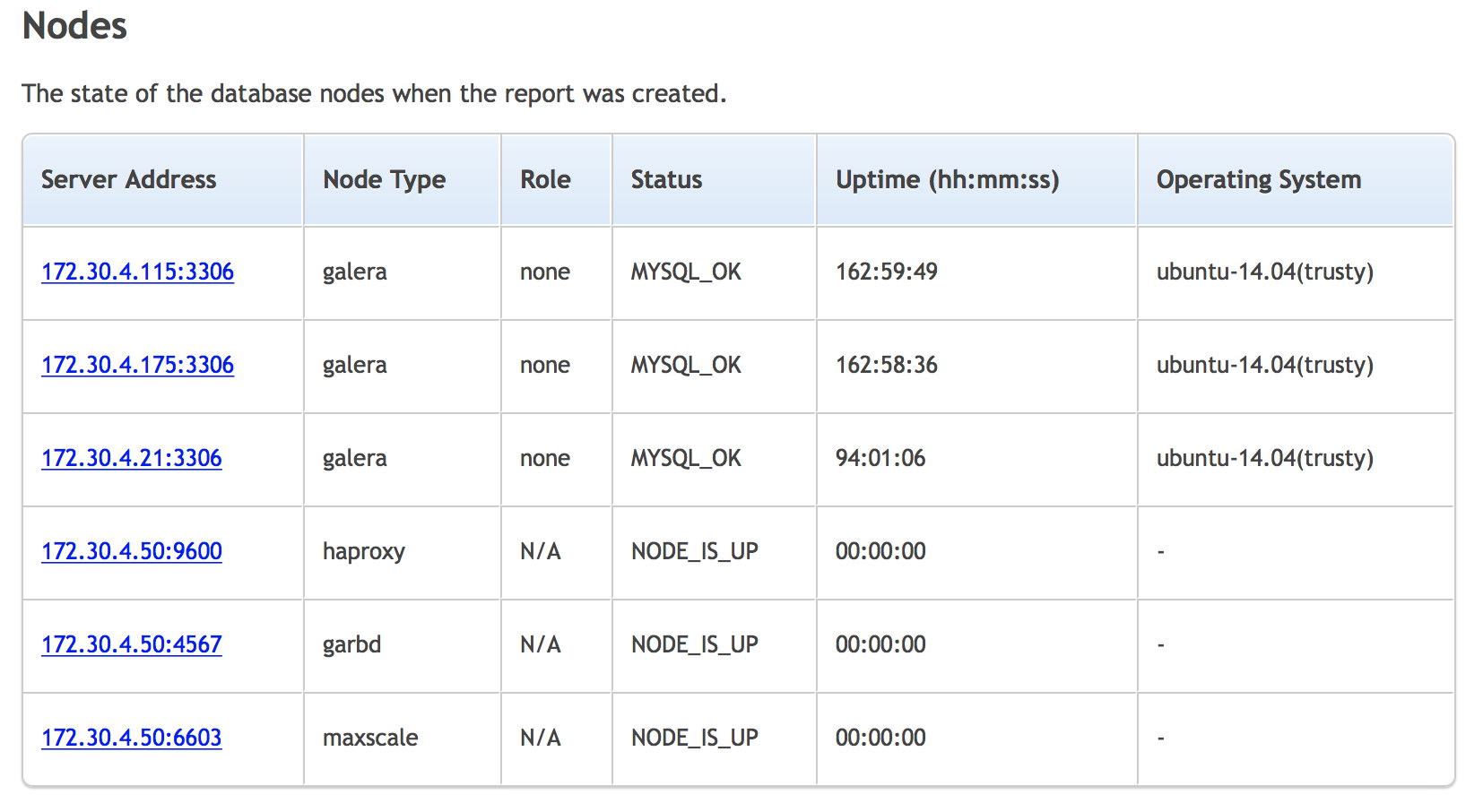The width and height of the screenshot is (1483, 812).
Task: Click the Node Type column header
Action: point(384,180)
